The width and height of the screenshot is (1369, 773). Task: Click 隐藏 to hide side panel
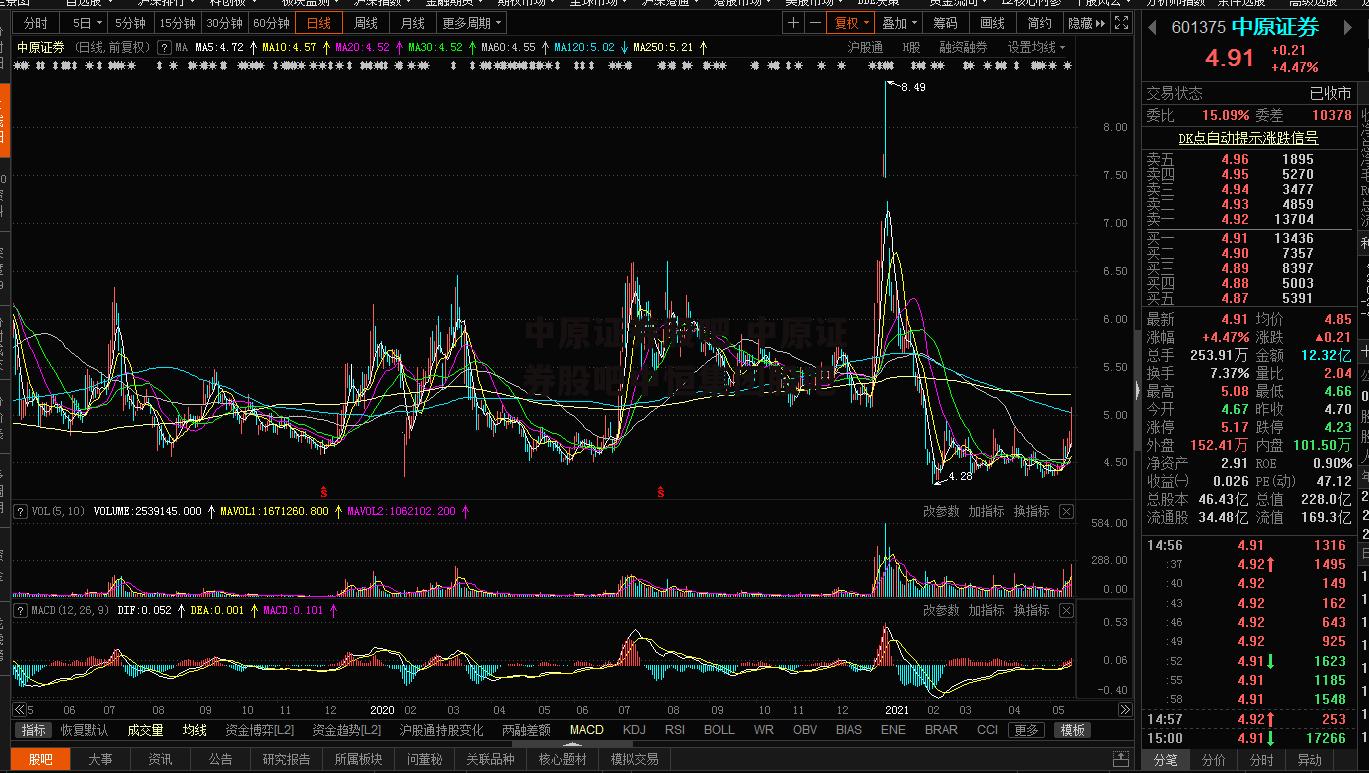coord(1086,23)
